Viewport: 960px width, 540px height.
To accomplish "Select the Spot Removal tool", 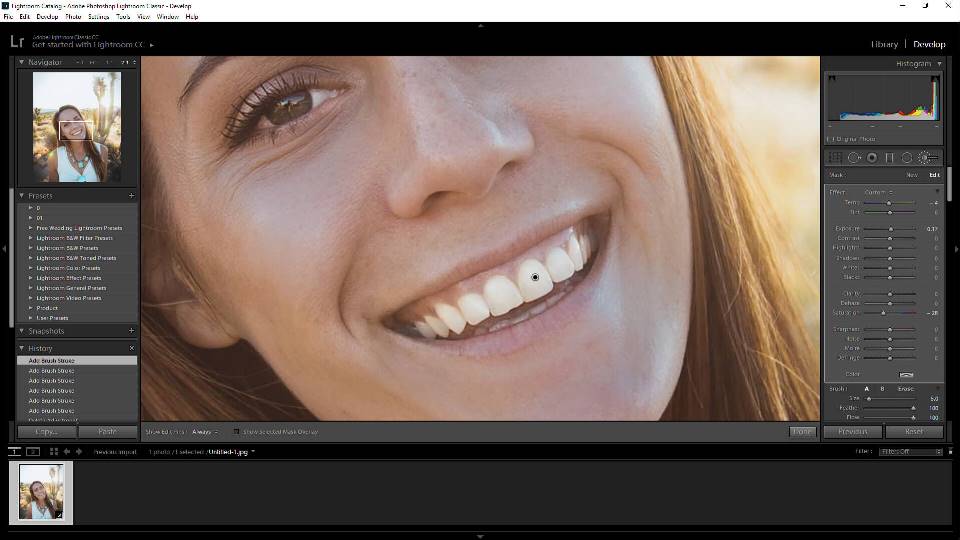I will (x=854, y=158).
